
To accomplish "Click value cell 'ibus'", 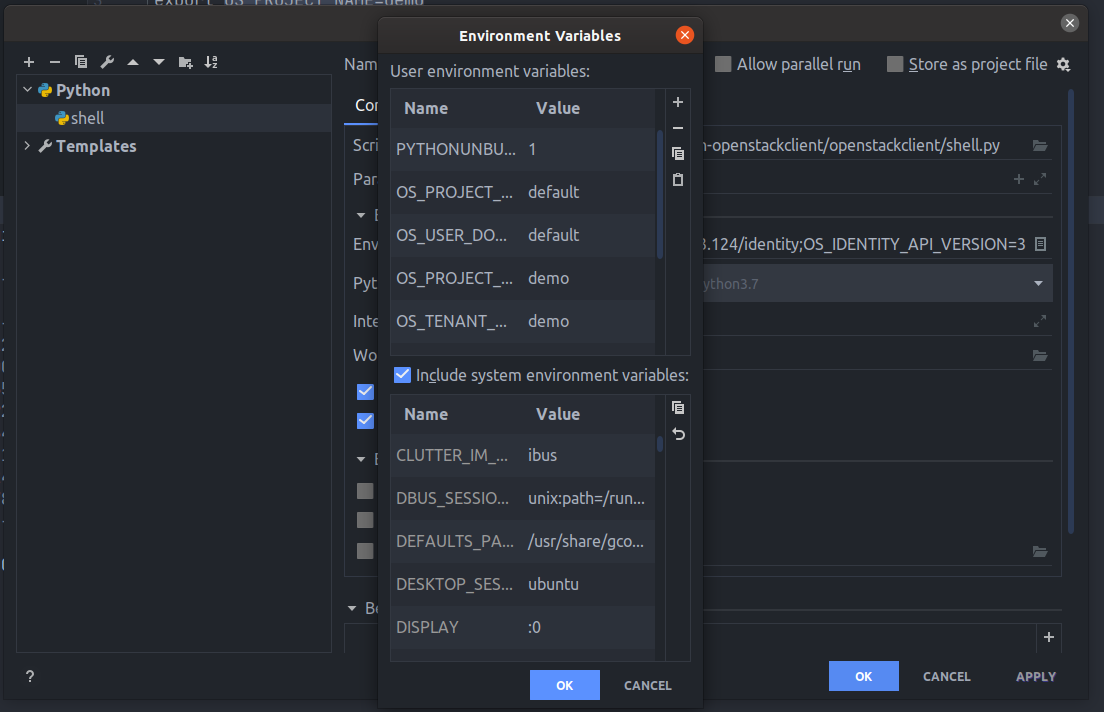I will pos(542,455).
